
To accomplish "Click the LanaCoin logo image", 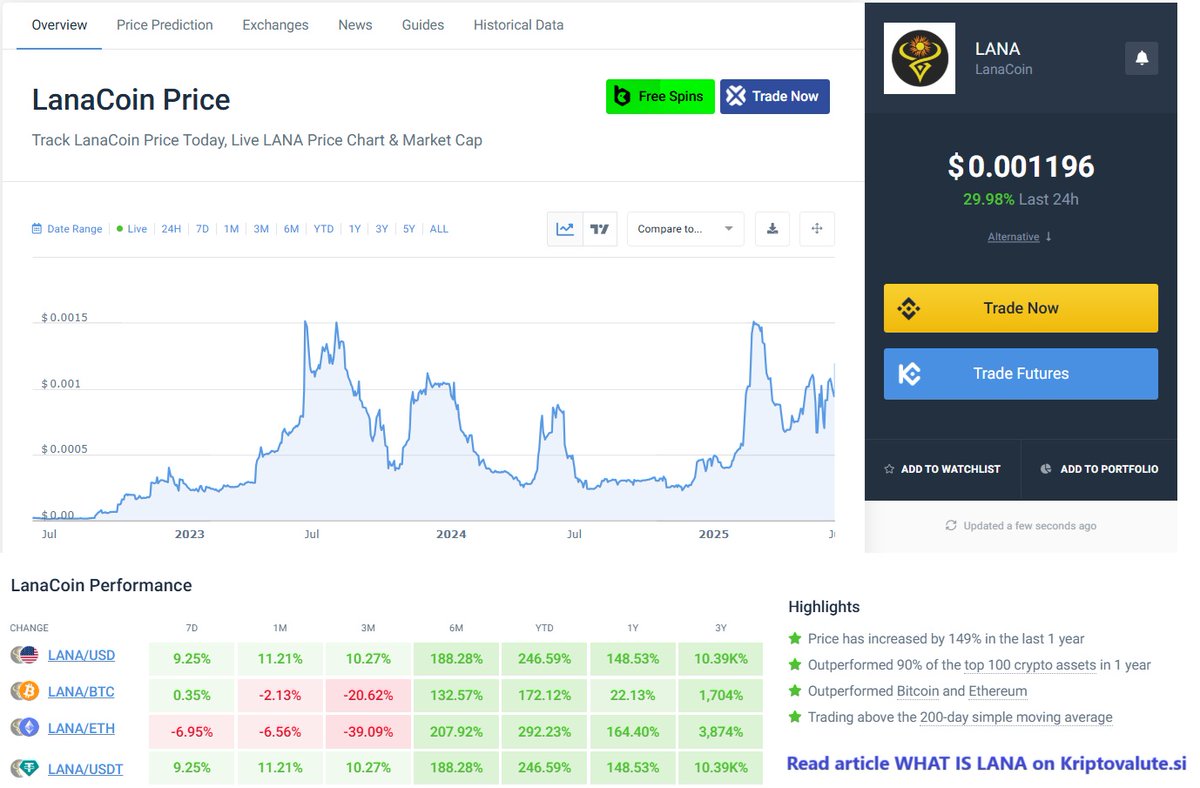I will [919, 58].
